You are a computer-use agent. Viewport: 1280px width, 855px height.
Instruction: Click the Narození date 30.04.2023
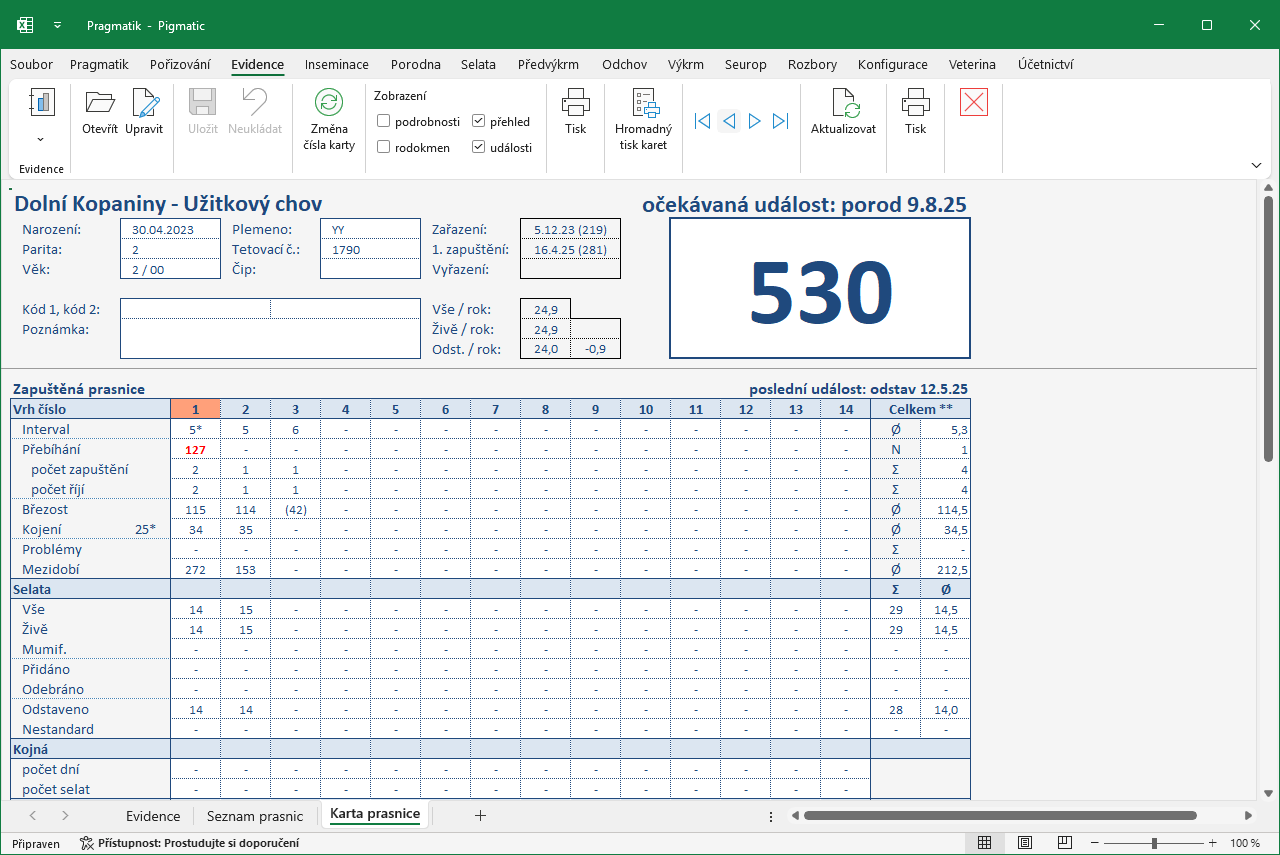[170, 229]
